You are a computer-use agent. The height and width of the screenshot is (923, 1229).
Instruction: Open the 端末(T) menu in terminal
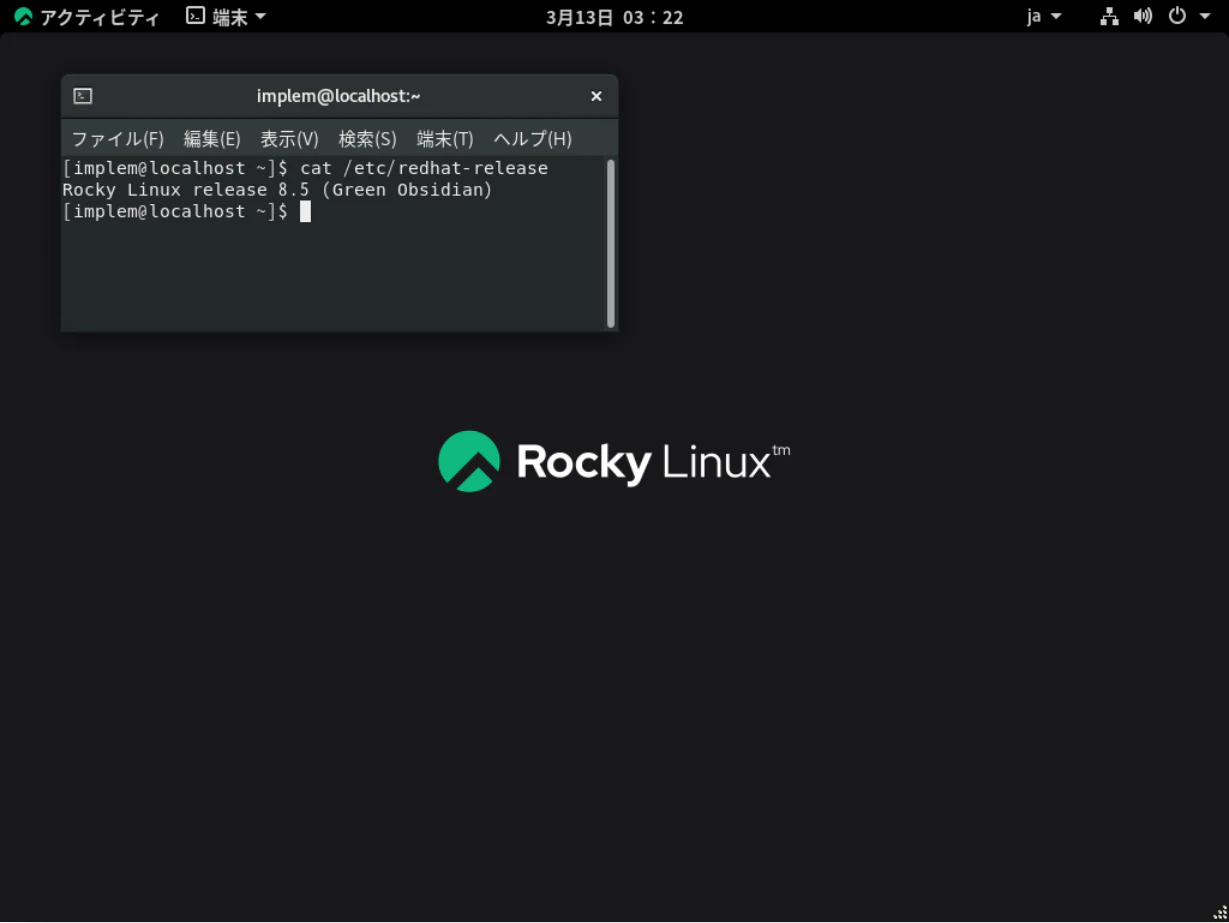point(445,139)
